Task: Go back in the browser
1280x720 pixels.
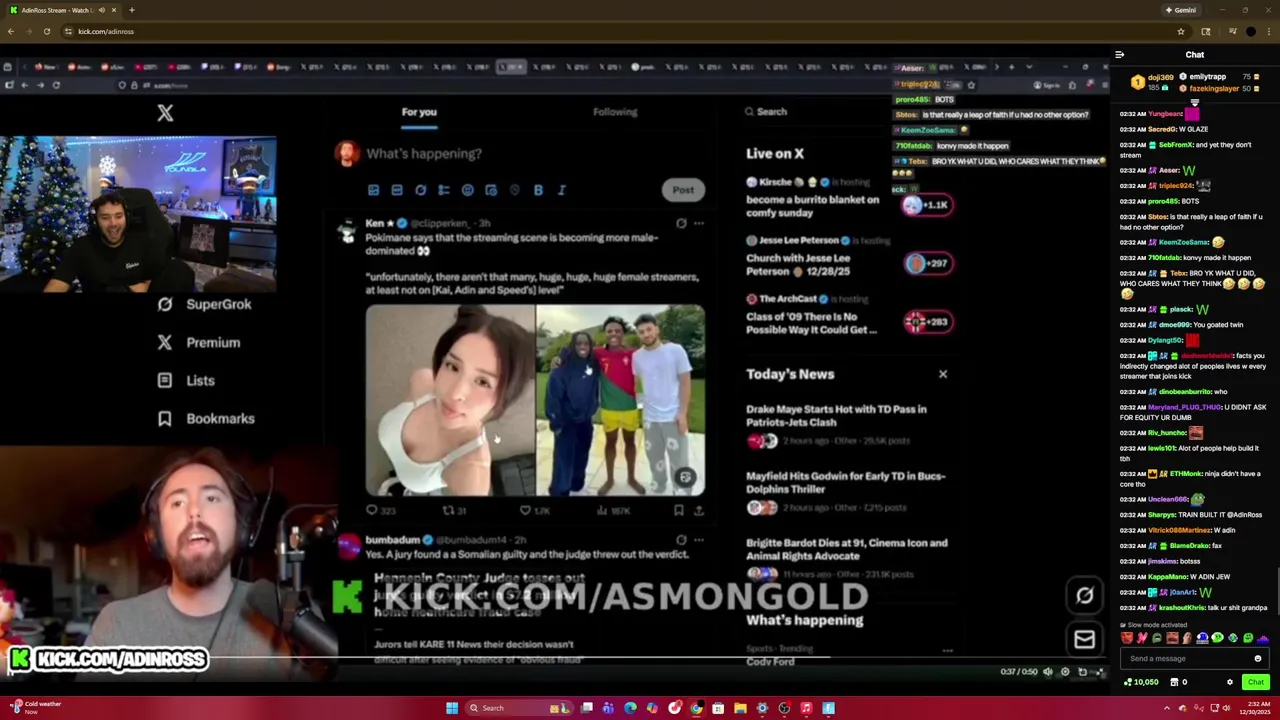Action: tap(11, 31)
